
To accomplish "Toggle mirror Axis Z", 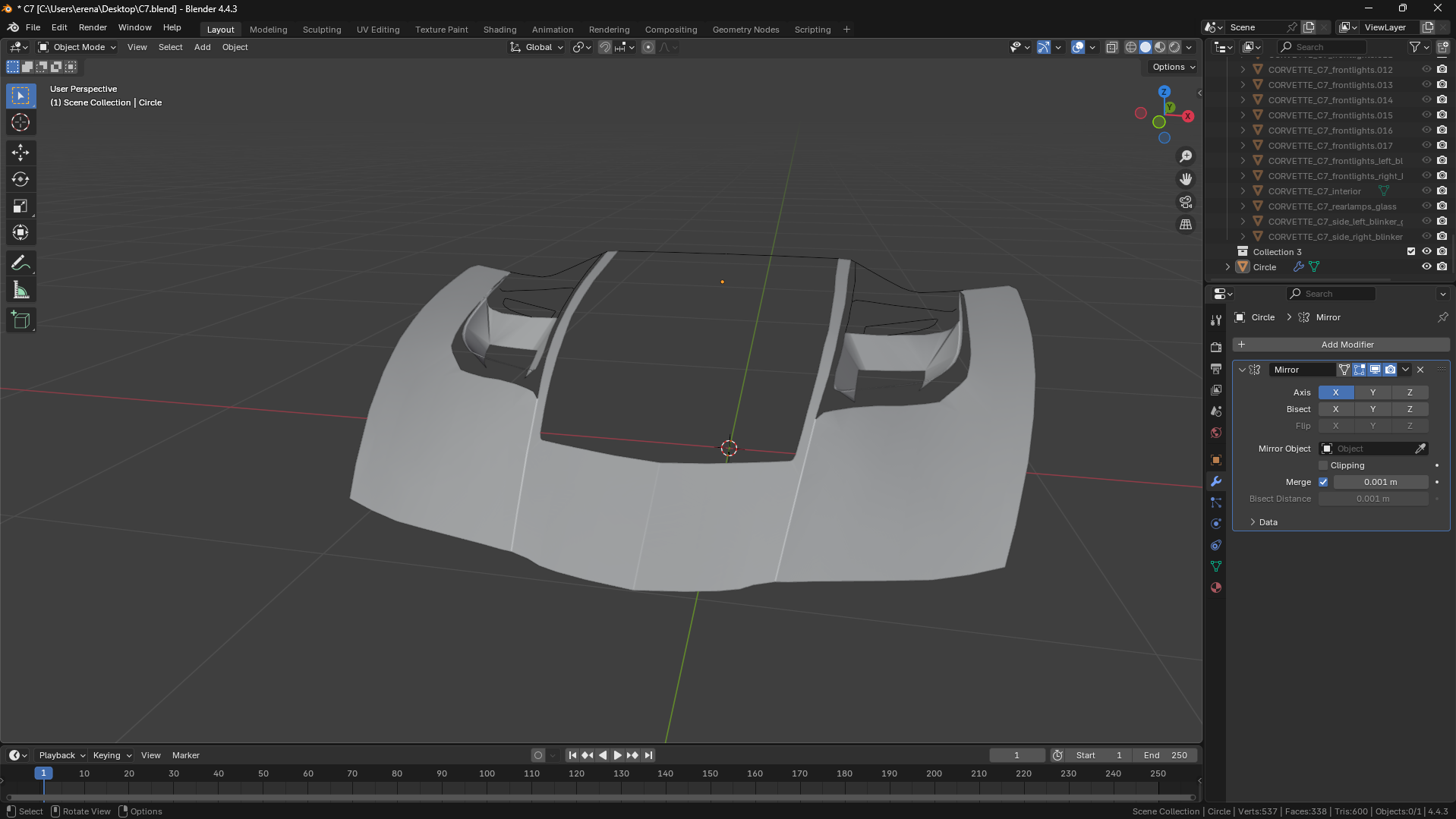I will pyautogui.click(x=1410, y=392).
